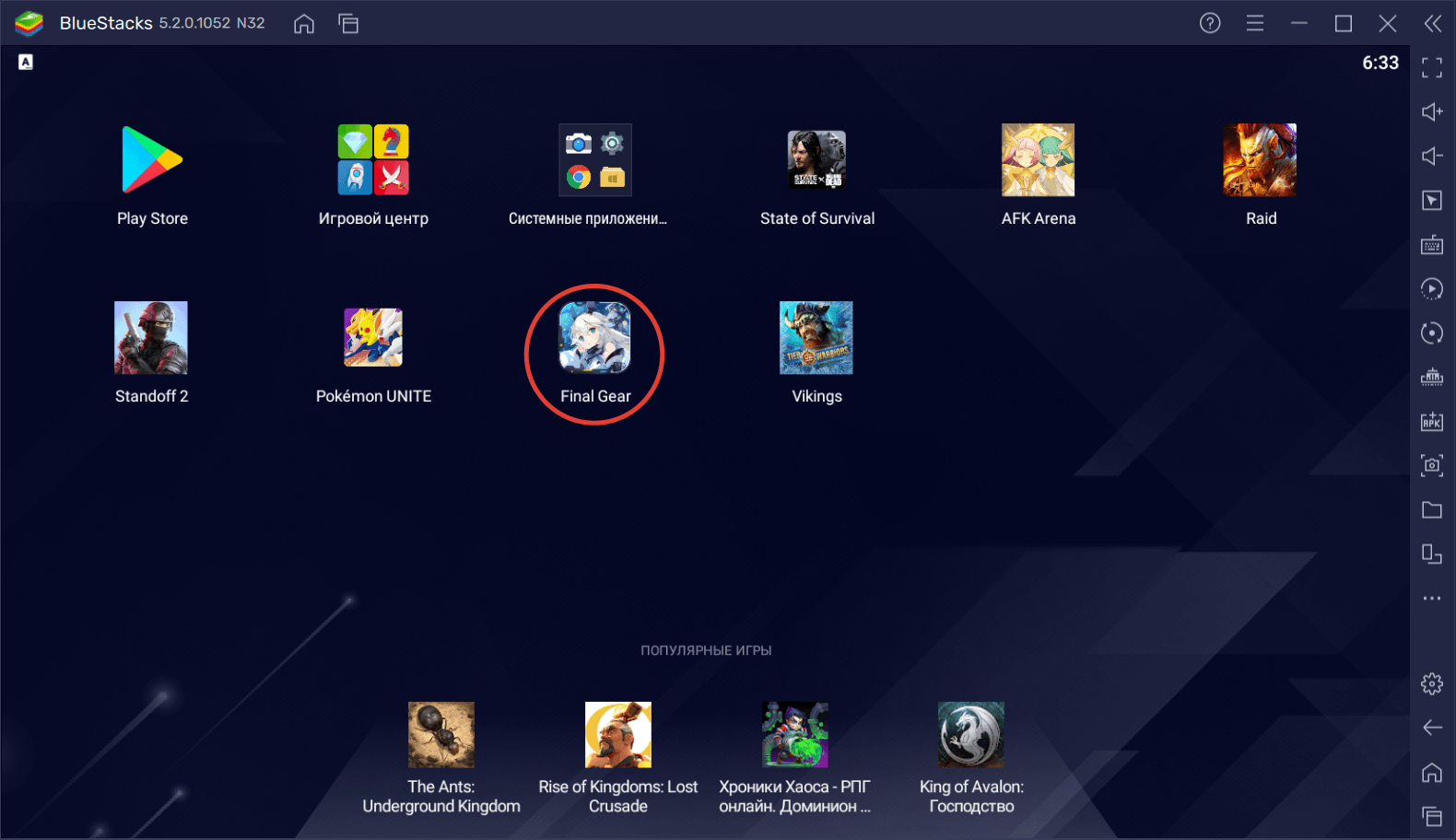Launch Final Gear
Screen dimensions: 1456x840
[x=595, y=338]
